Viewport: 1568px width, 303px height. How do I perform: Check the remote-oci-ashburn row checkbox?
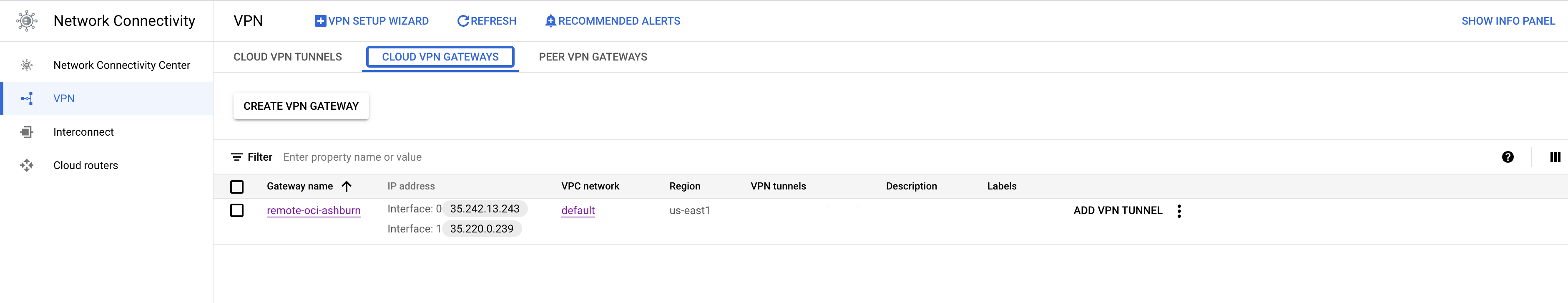(x=237, y=210)
